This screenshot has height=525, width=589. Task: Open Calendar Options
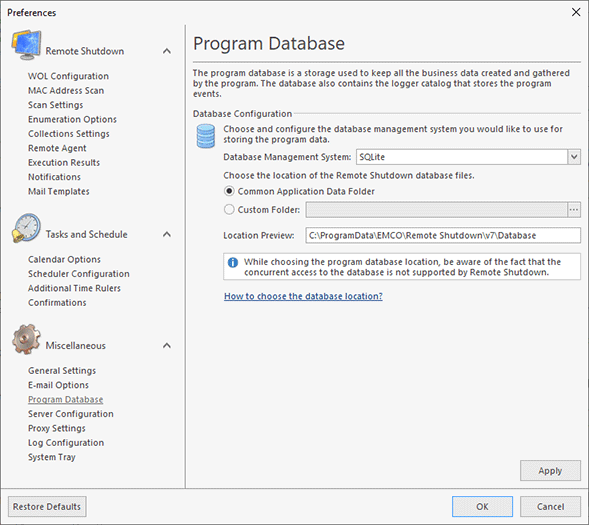(64, 259)
